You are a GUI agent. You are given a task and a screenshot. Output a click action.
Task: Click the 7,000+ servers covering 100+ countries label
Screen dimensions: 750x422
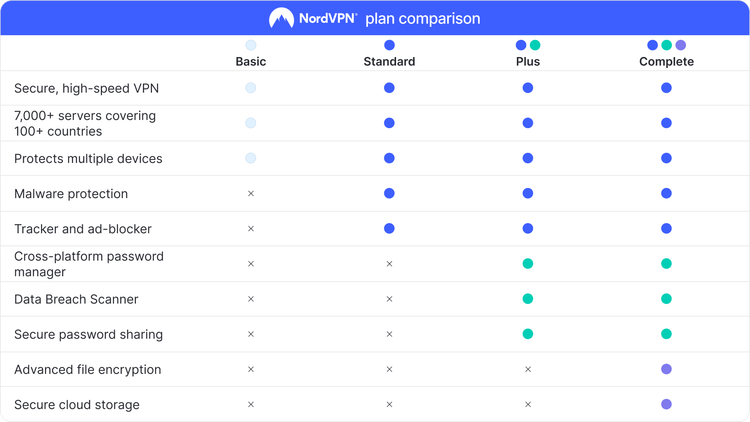click(x=85, y=123)
